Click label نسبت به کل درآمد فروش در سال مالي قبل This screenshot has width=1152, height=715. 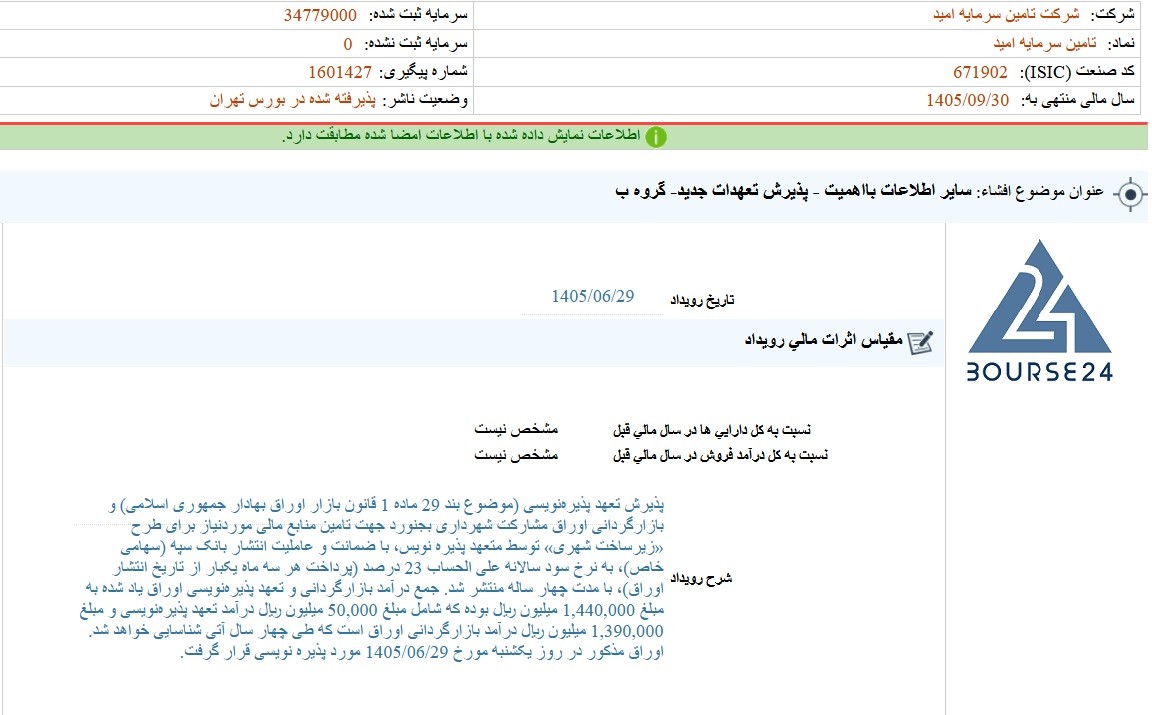coord(720,456)
